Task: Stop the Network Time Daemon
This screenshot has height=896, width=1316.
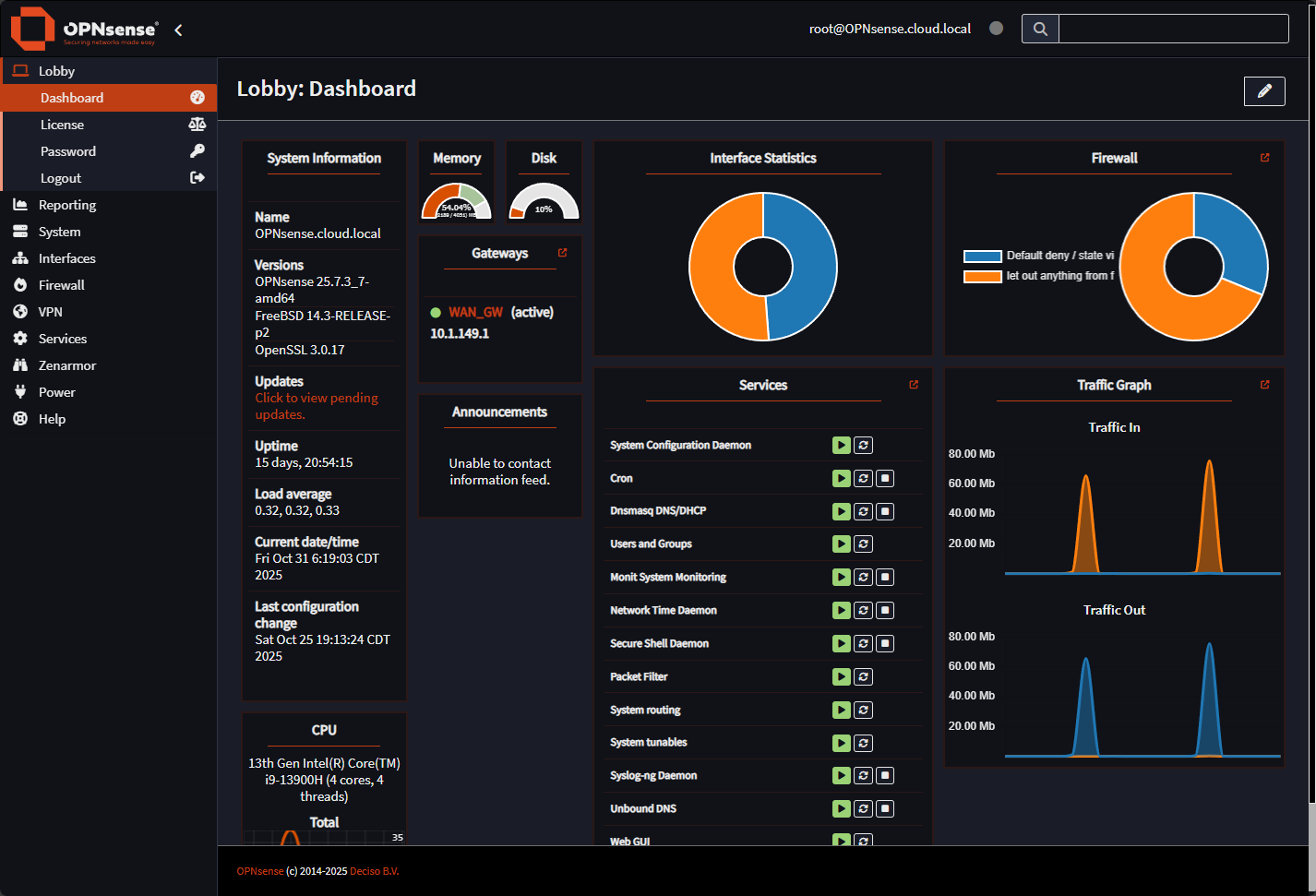Action: (x=885, y=611)
